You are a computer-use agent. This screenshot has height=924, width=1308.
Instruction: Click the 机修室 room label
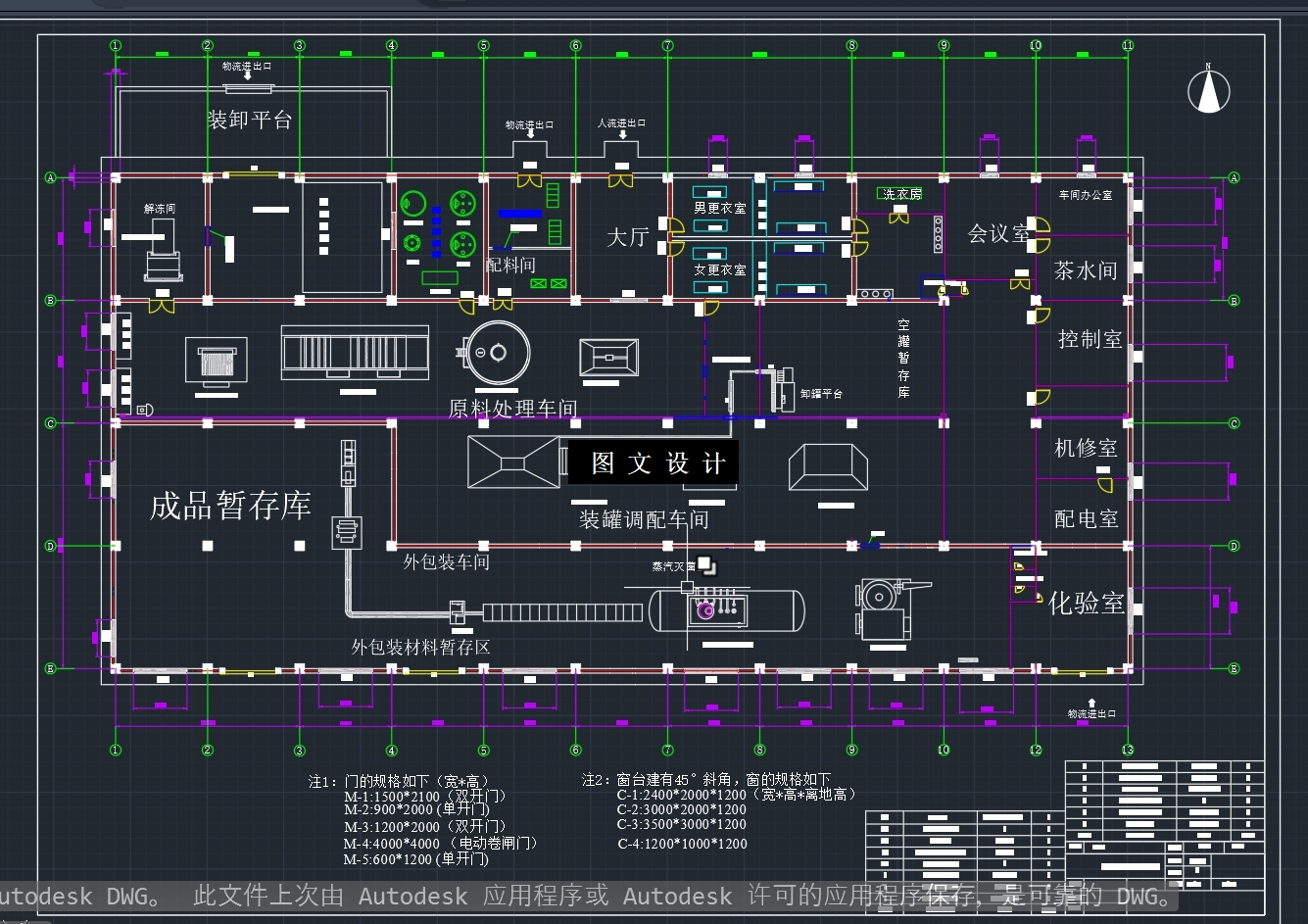1086,448
